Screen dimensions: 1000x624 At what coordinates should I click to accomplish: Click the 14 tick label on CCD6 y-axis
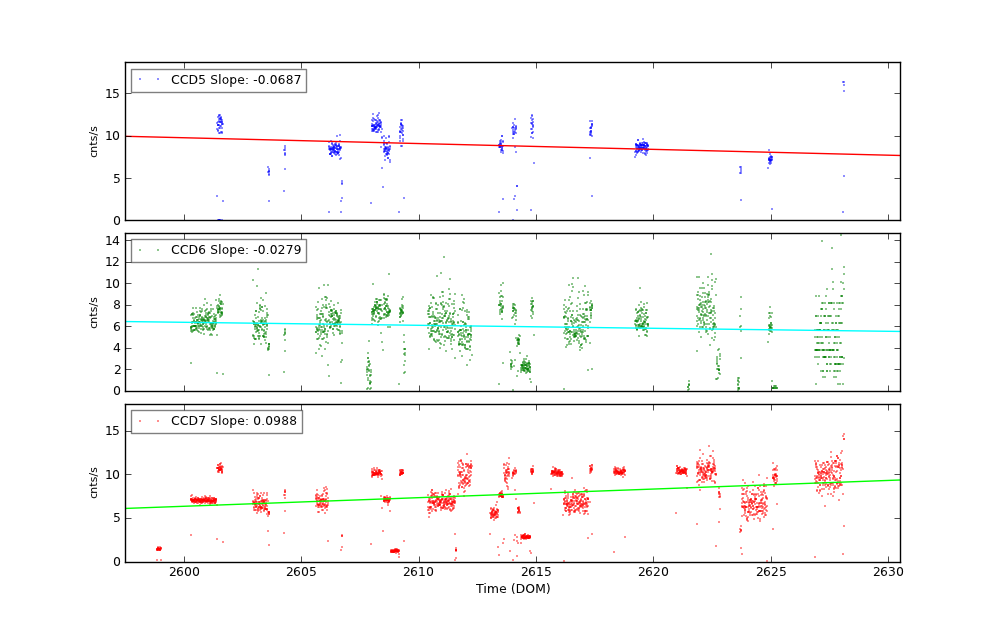pyautogui.click(x=112, y=240)
